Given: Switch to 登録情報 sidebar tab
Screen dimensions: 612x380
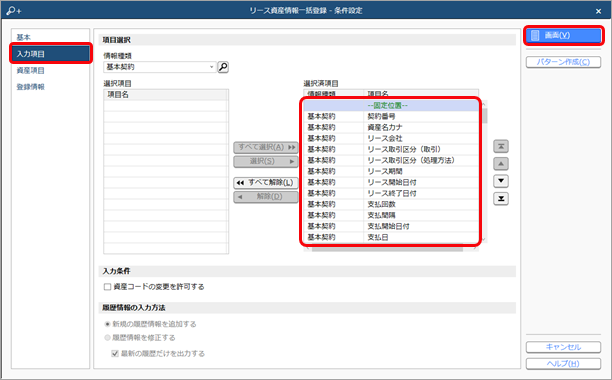Looking at the screenshot, I should pos(51,87).
